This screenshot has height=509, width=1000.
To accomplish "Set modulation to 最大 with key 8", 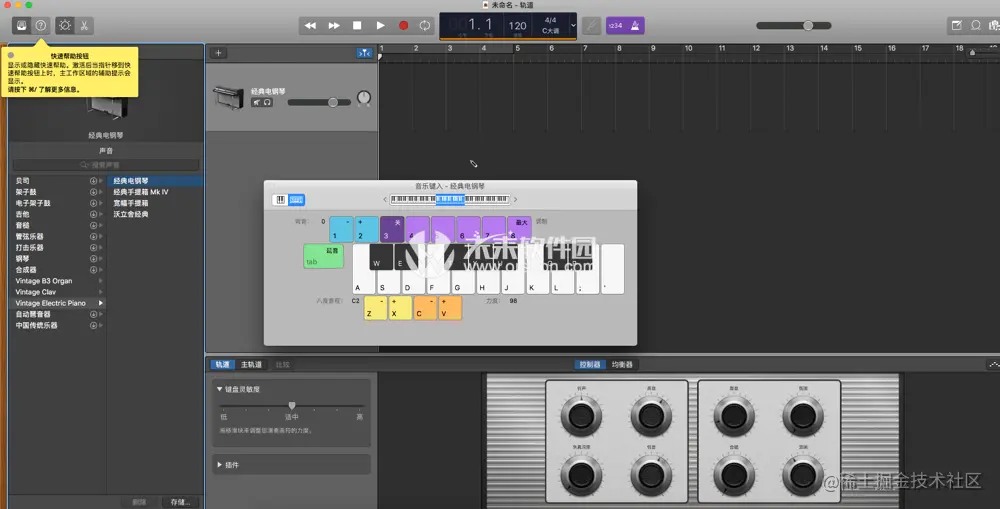I will click(519, 229).
